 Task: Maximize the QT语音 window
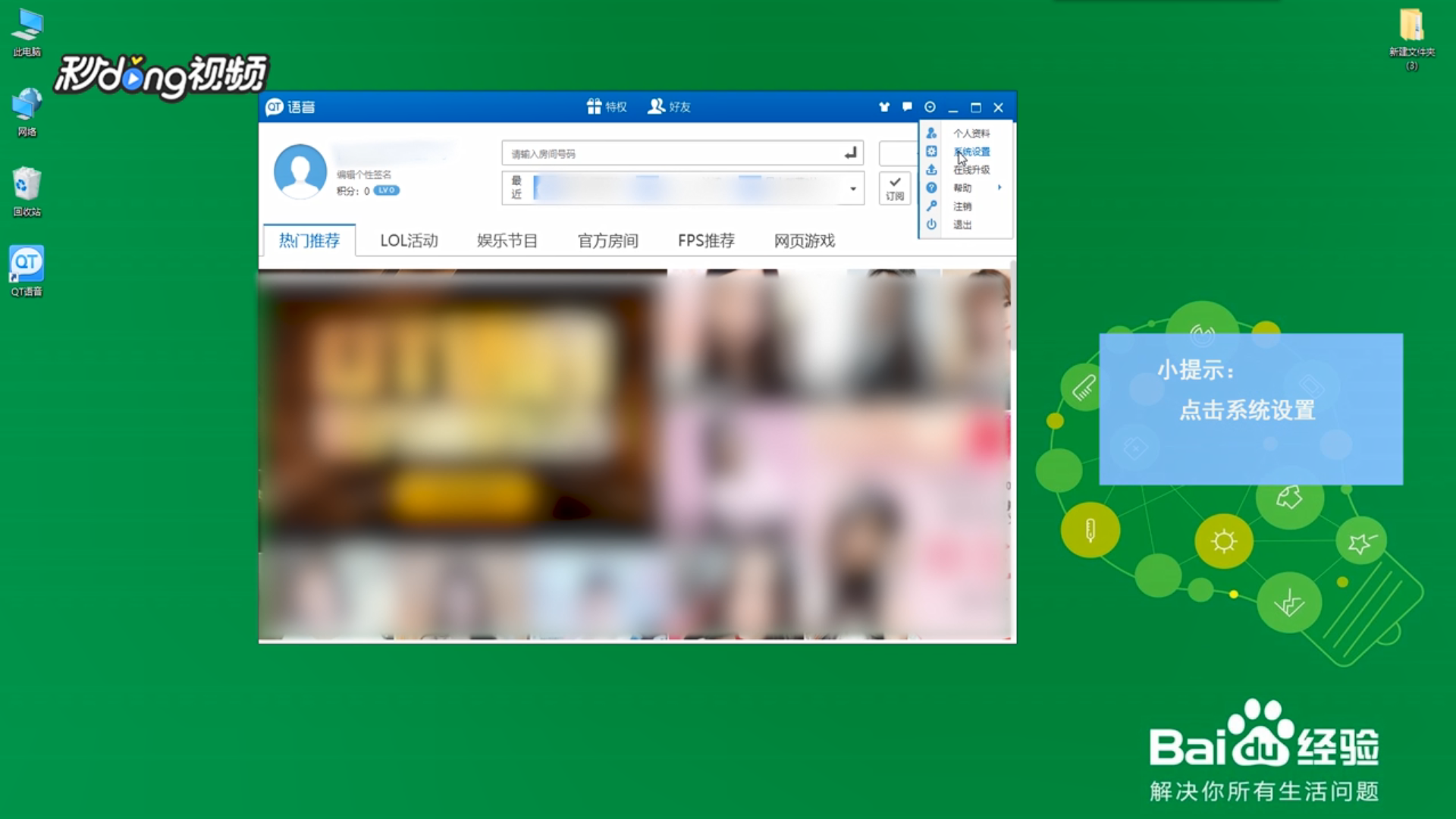(976, 108)
